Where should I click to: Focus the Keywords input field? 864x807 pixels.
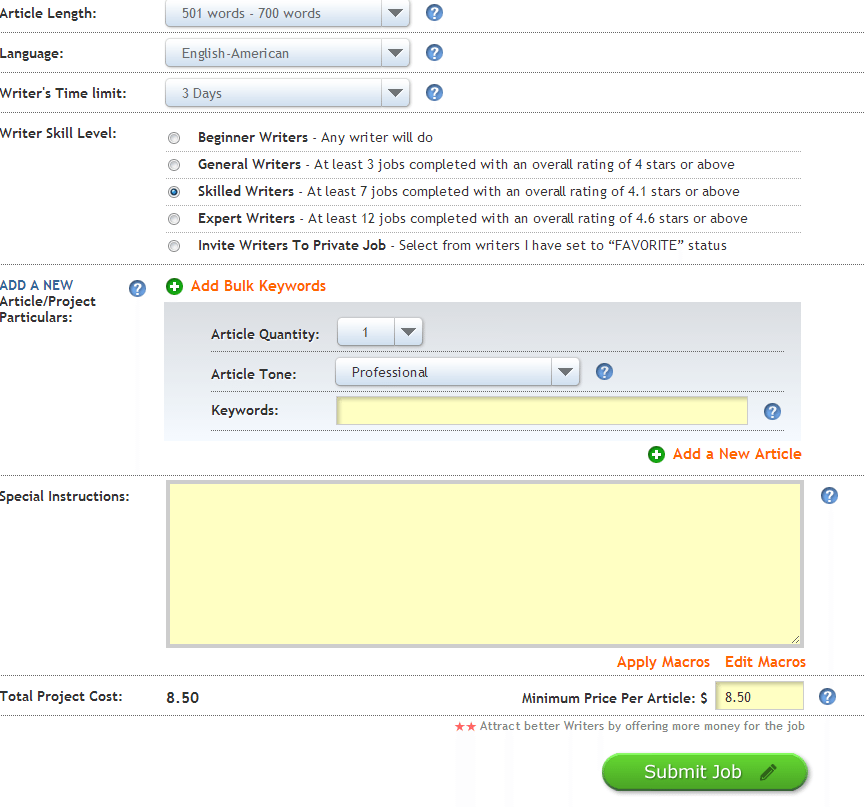point(542,411)
